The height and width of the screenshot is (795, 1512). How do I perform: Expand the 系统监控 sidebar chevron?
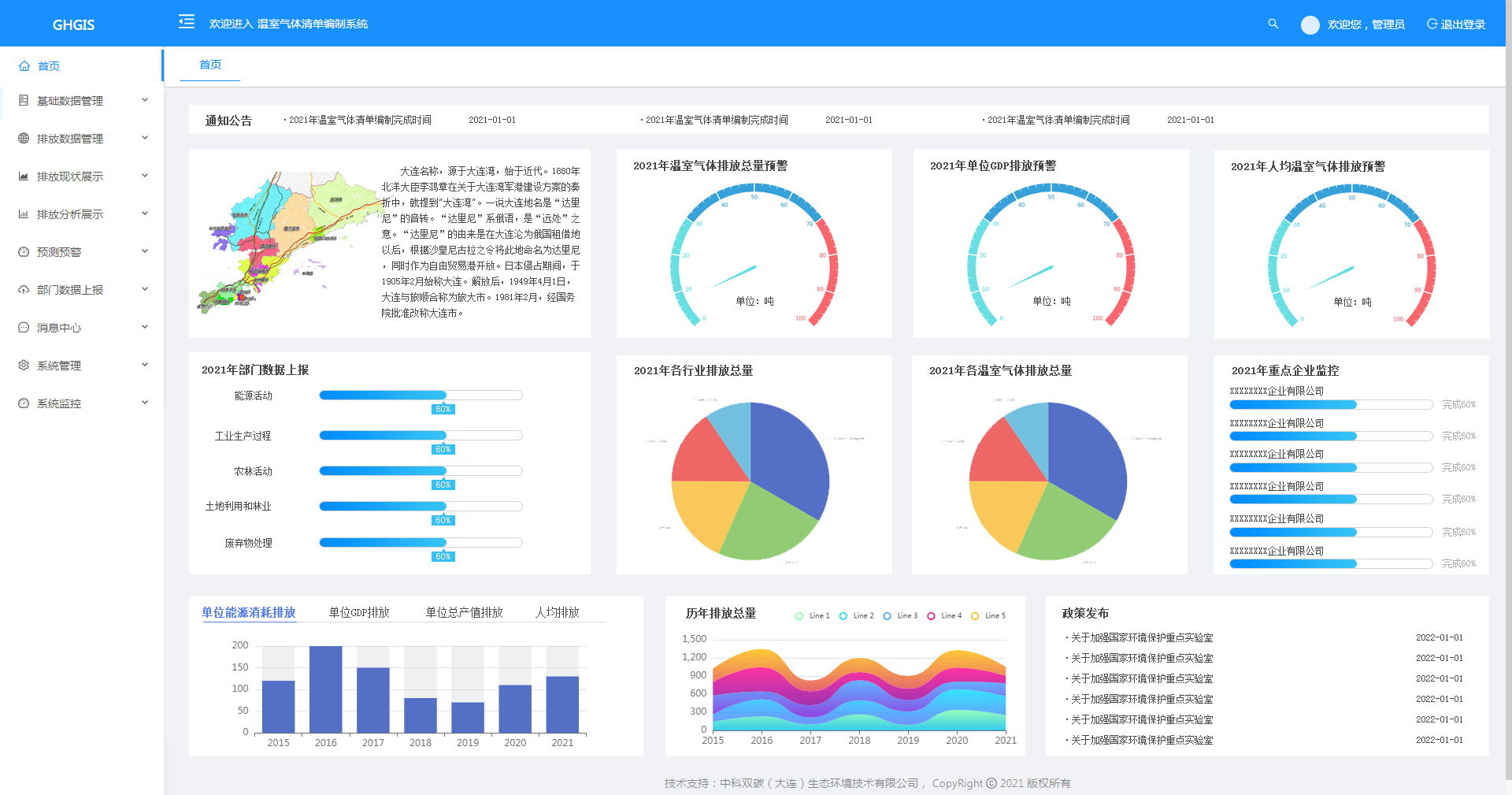145,403
